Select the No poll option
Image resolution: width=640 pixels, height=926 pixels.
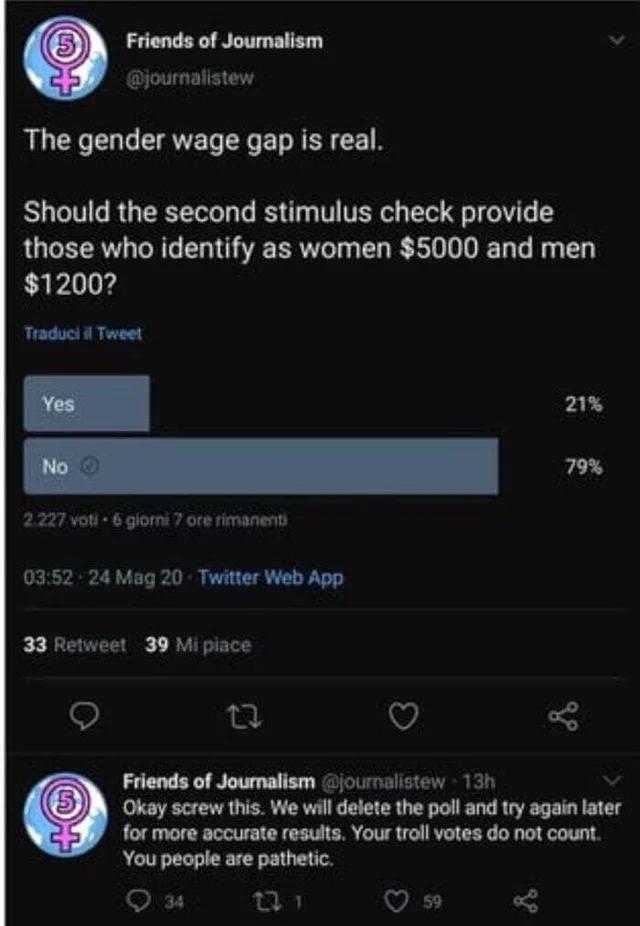click(x=261, y=466)
